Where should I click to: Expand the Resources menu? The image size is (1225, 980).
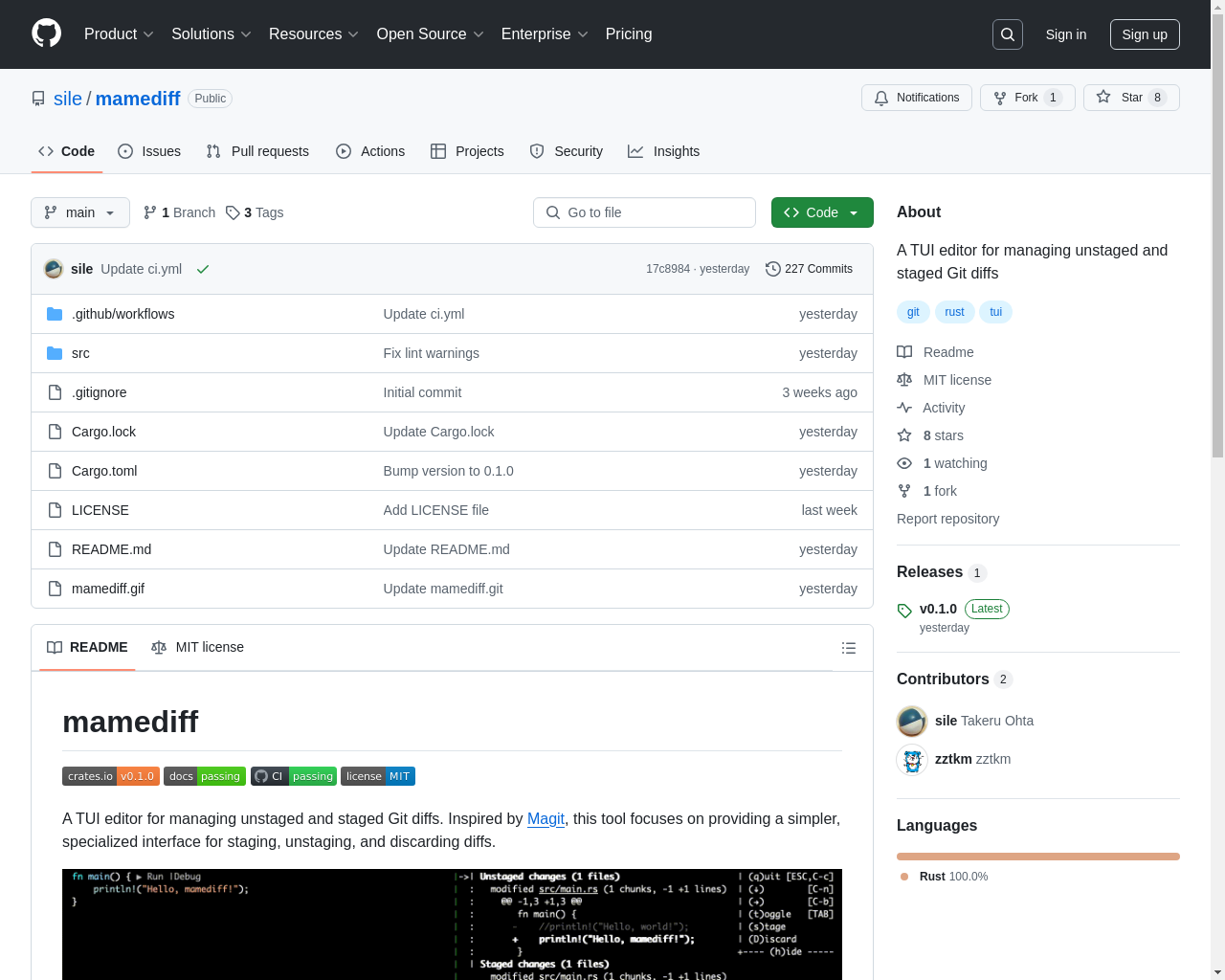click(x=314, y=33)
